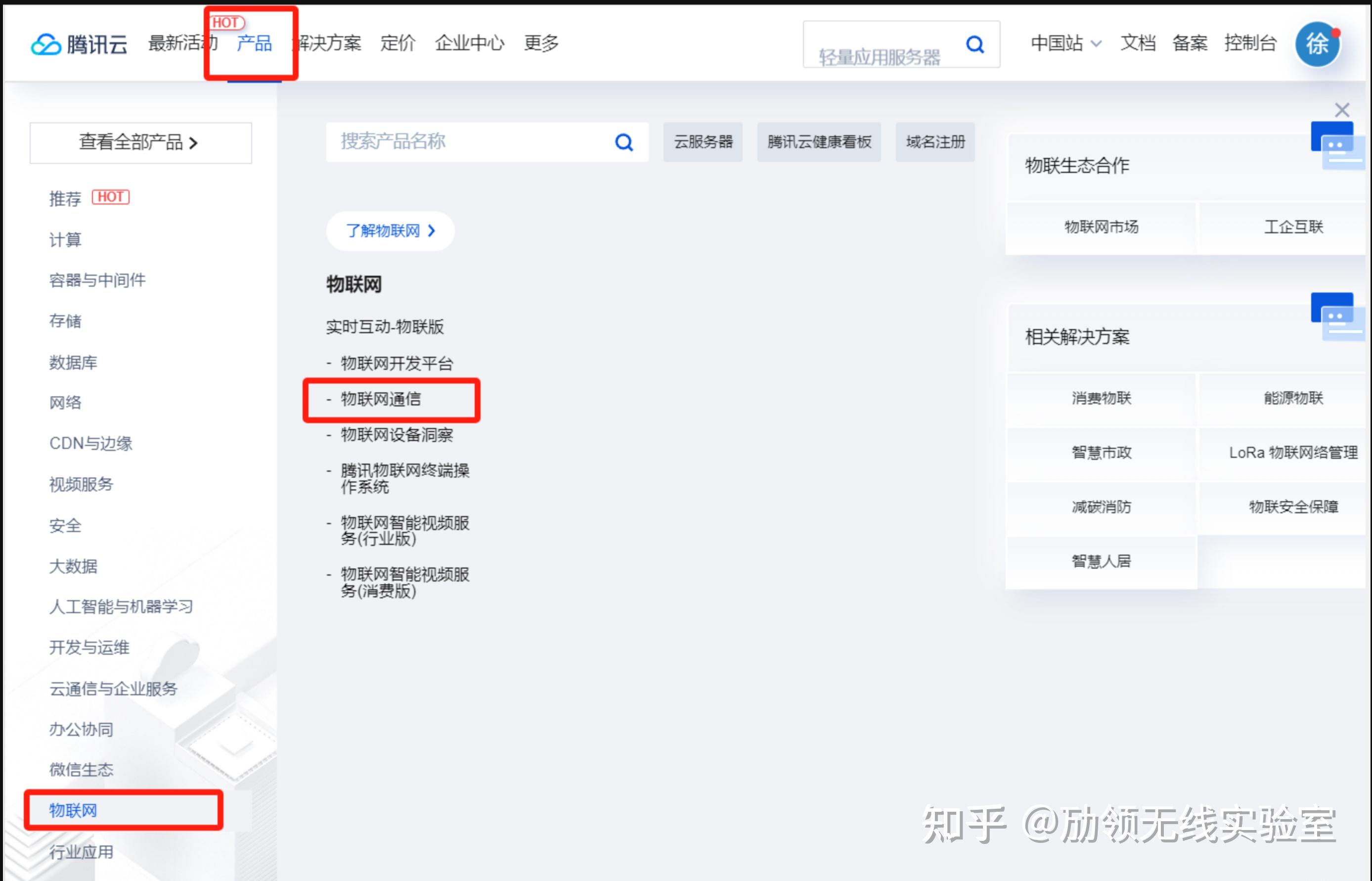The height and width of the screenshot is (881, 1372).
Task: Click the 消费物联 solution card
Action: coord(1101,398)
